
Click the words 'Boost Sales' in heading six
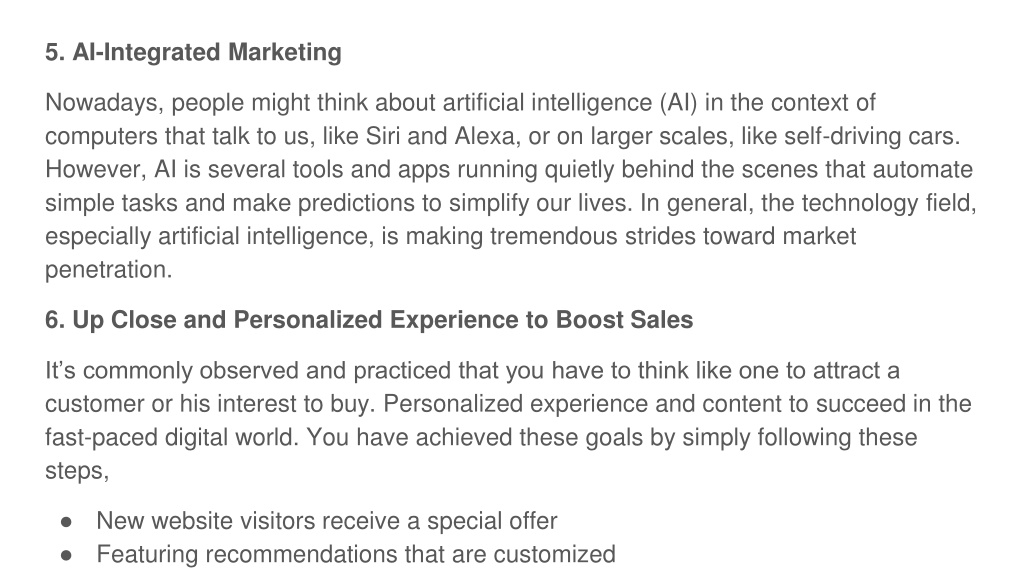point(624,320)
